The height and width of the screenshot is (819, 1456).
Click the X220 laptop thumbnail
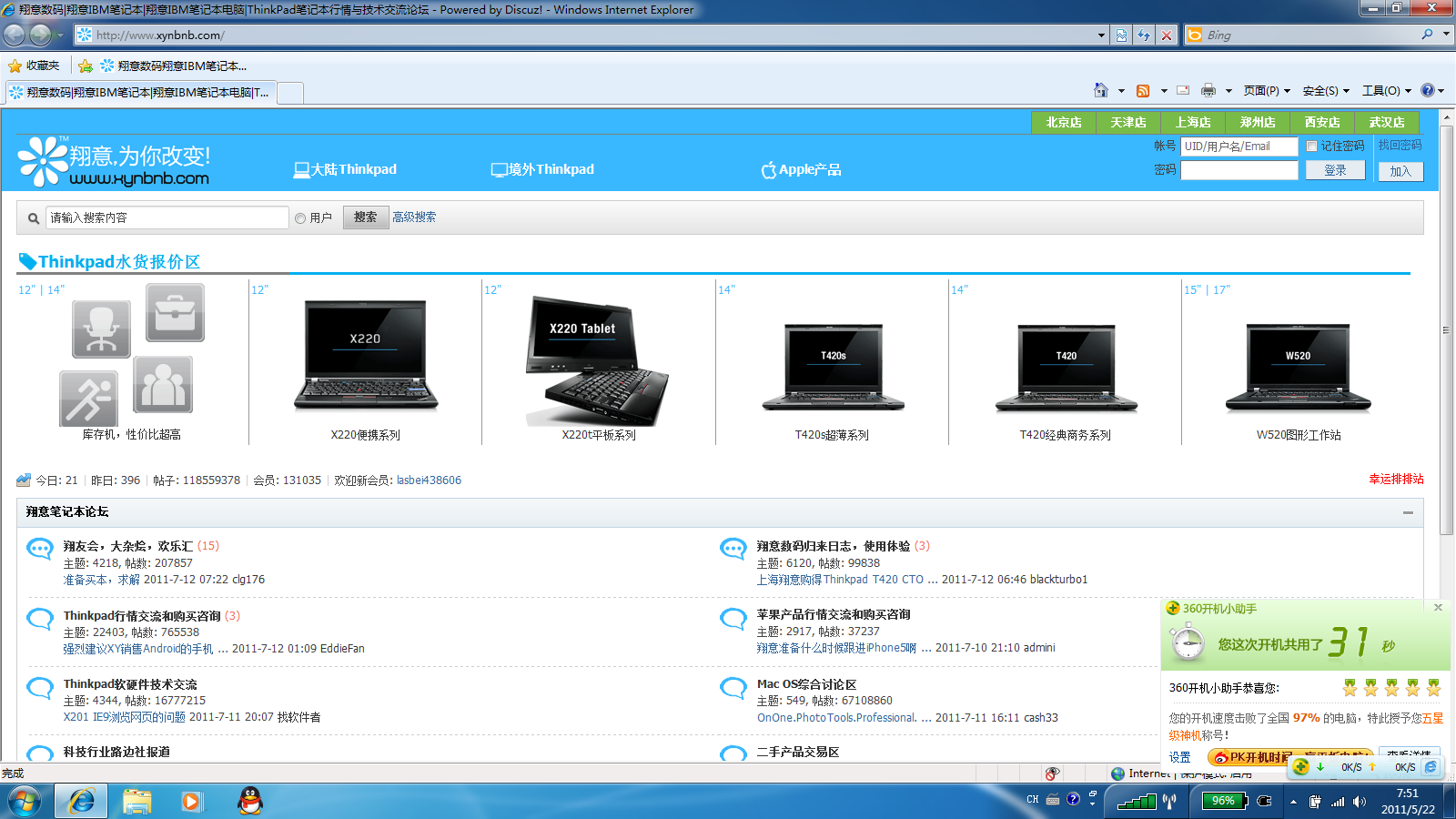(x=365, y=356)
